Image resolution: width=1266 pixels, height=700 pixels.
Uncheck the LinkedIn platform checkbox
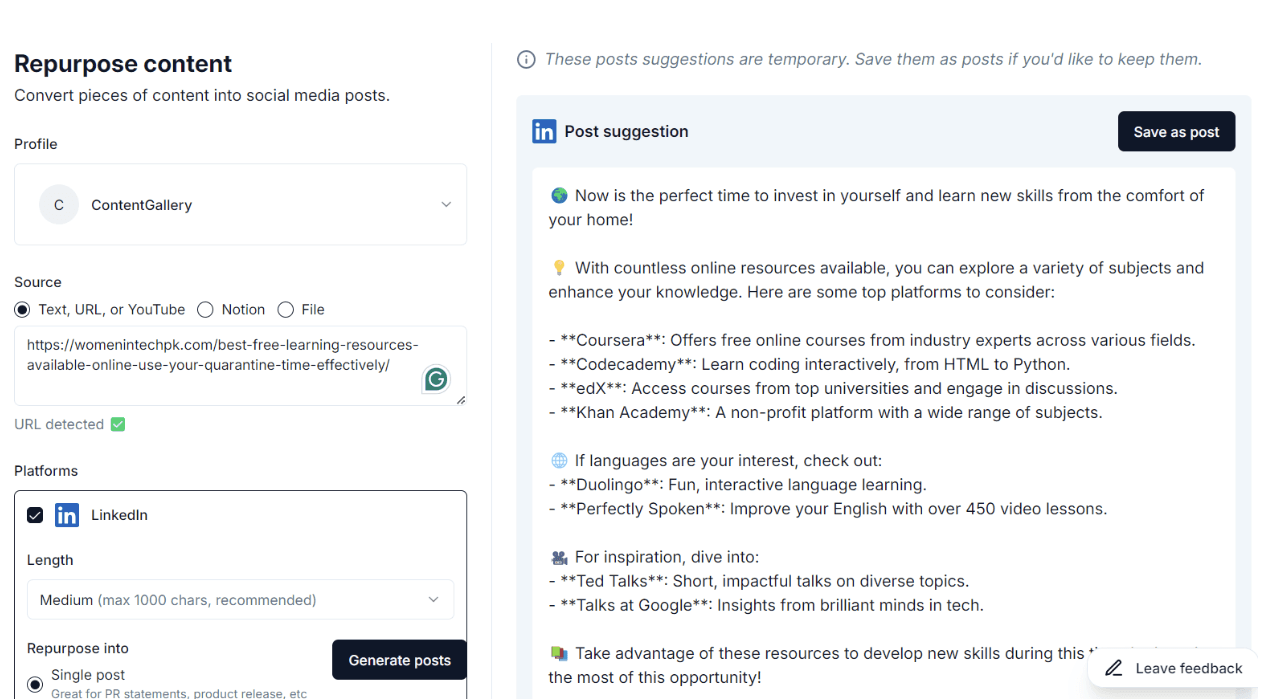35,514
